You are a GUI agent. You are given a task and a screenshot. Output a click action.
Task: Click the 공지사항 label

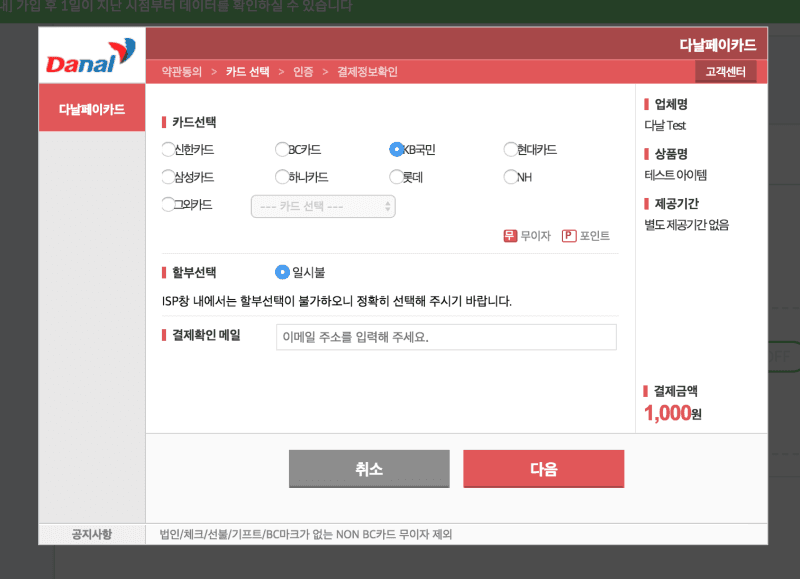click(91, 534)
